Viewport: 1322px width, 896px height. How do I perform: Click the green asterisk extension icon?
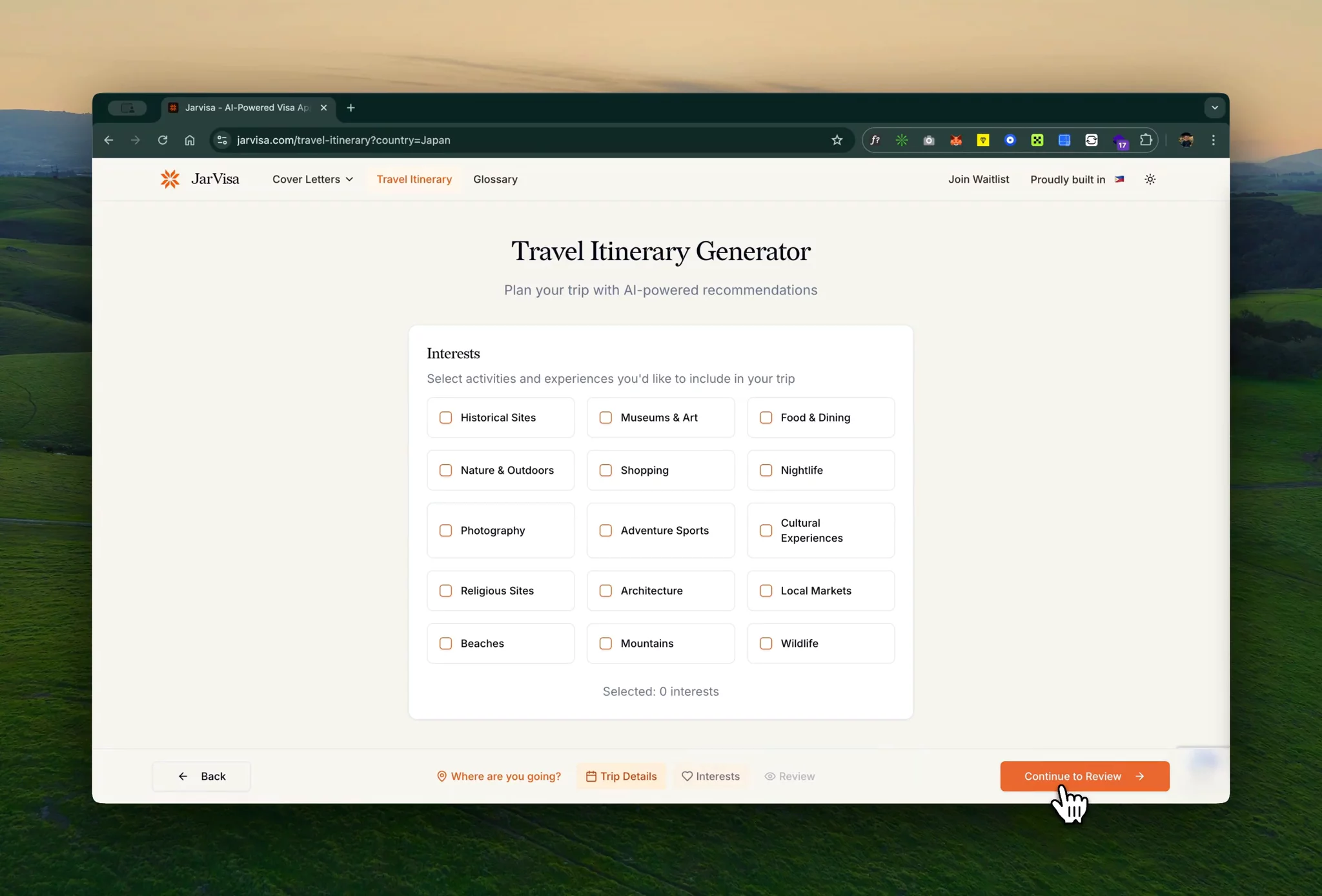(x=902, y=140)
